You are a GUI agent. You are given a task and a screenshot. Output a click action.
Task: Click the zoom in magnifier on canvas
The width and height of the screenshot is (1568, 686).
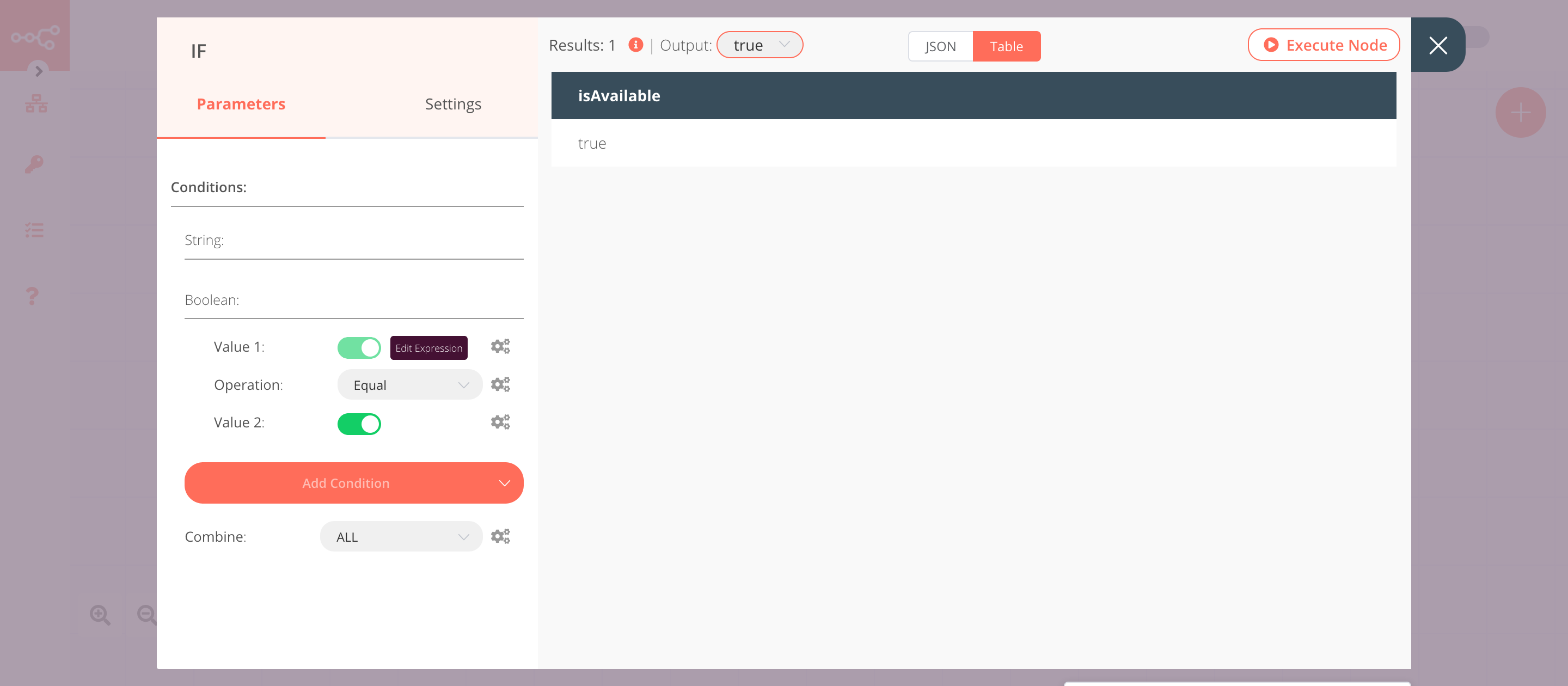(100, 615)
